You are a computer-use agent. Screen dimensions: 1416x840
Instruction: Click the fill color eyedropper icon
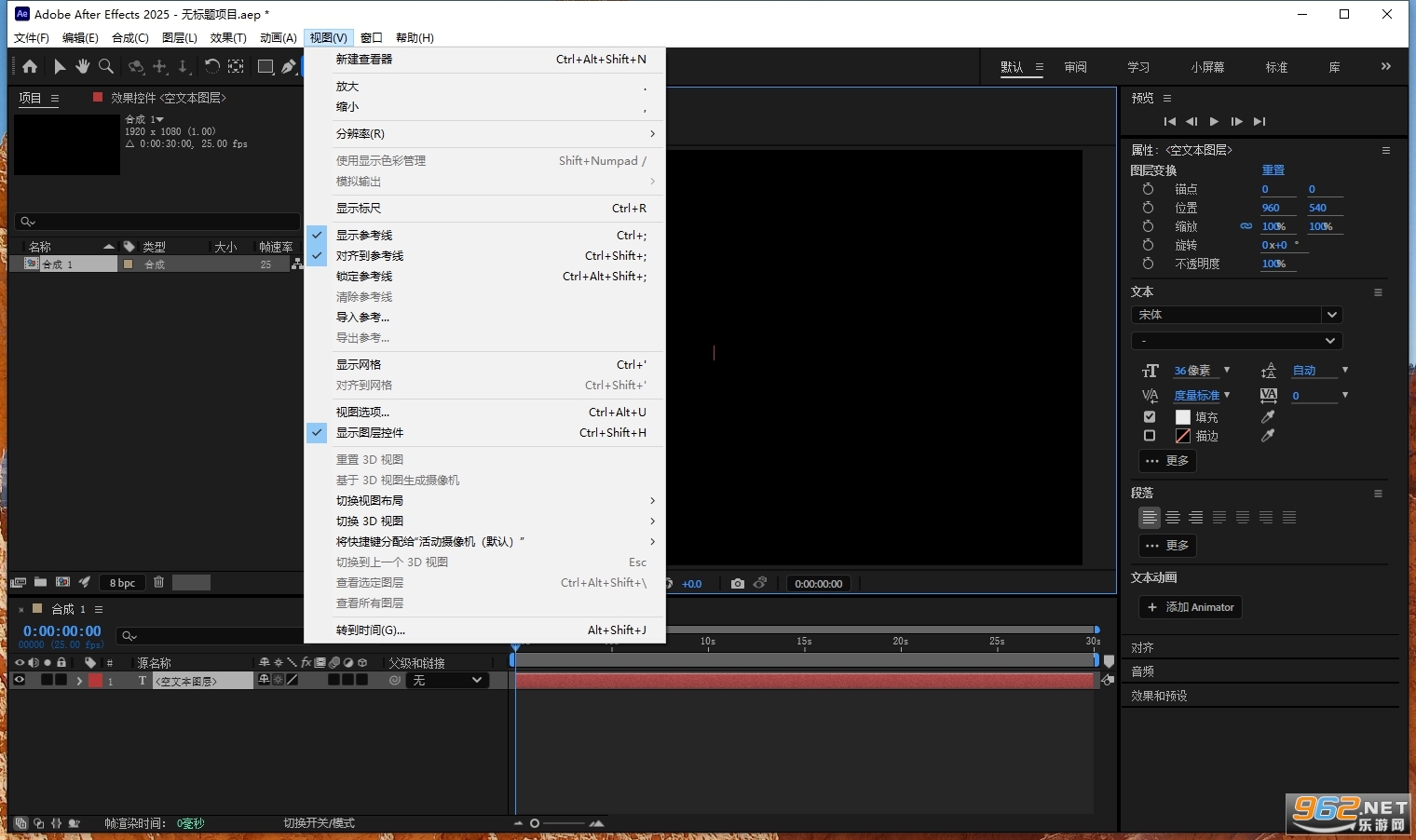coord(1268,416)
